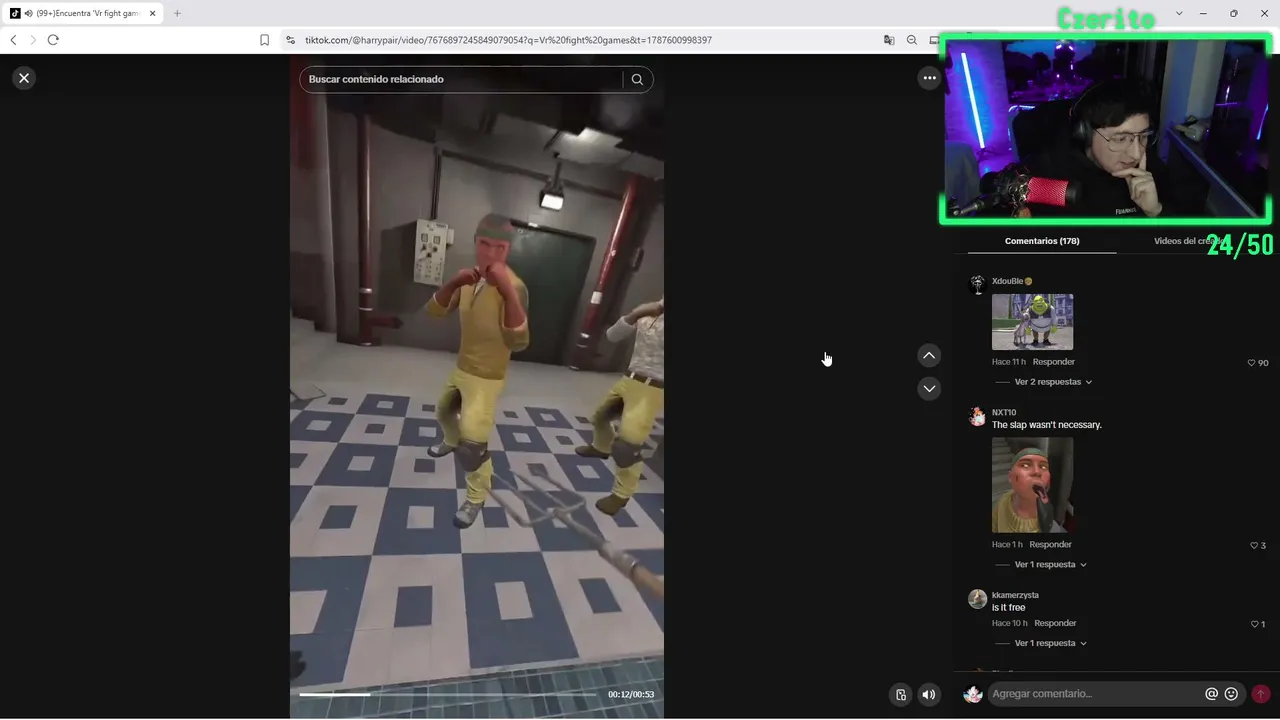Mute the video with the speaker icon
Screen dimensions: 1280x720
[929, 694]
